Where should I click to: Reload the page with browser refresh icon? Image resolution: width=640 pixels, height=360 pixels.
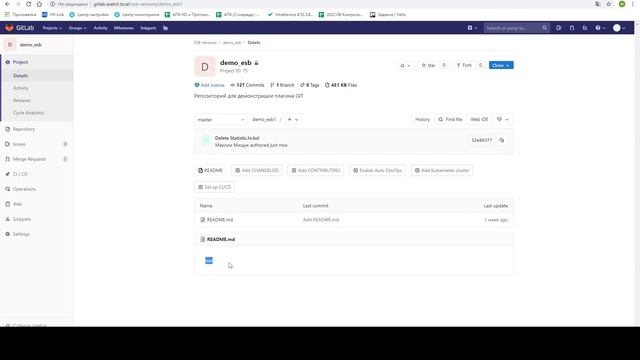click(x=28, y=4)
